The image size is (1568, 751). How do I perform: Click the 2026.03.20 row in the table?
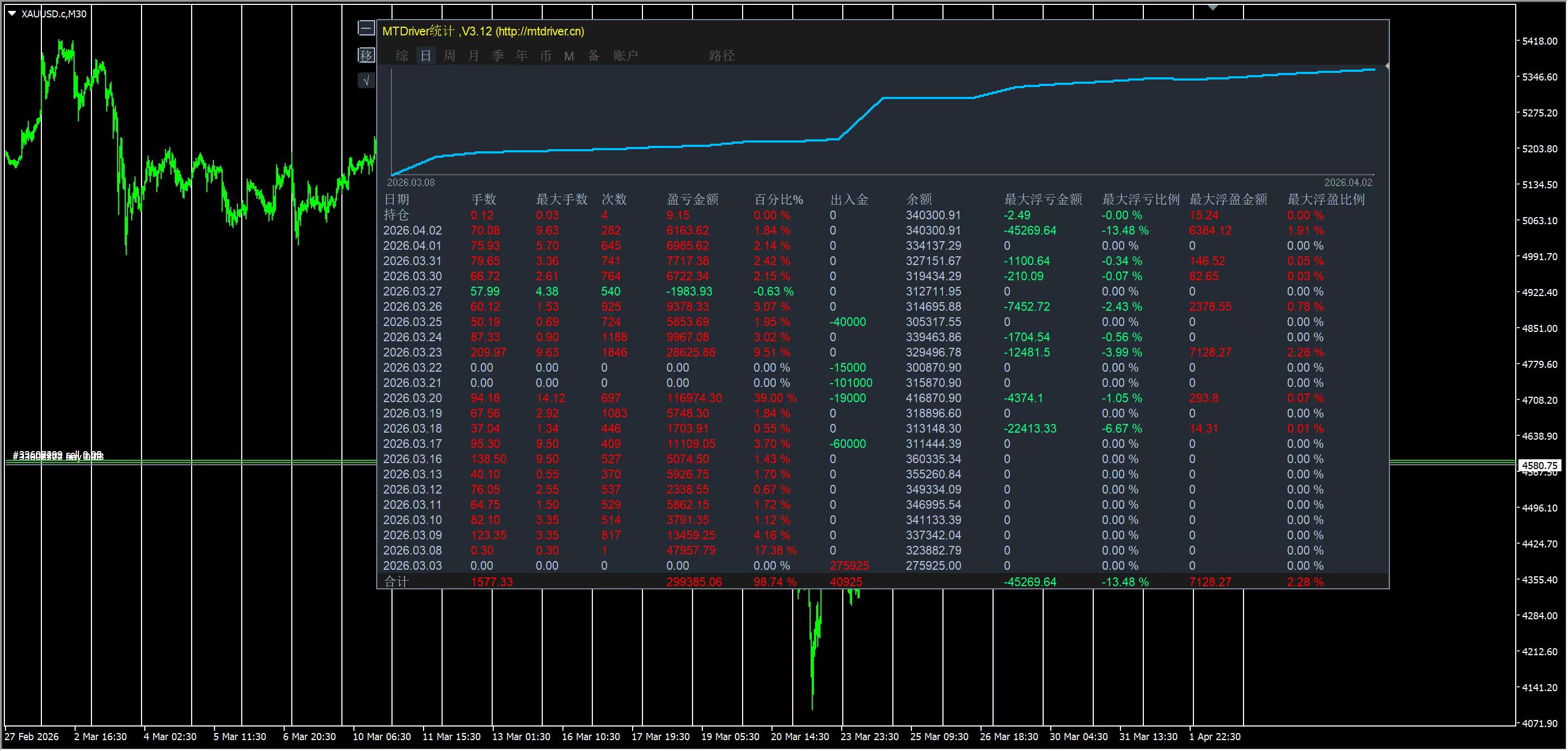click(412, 398)
